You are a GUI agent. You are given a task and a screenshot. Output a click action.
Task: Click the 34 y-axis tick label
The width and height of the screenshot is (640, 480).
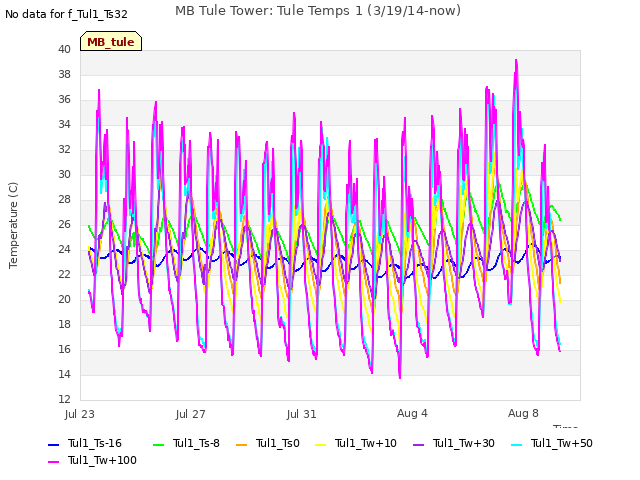pos(64,124)
